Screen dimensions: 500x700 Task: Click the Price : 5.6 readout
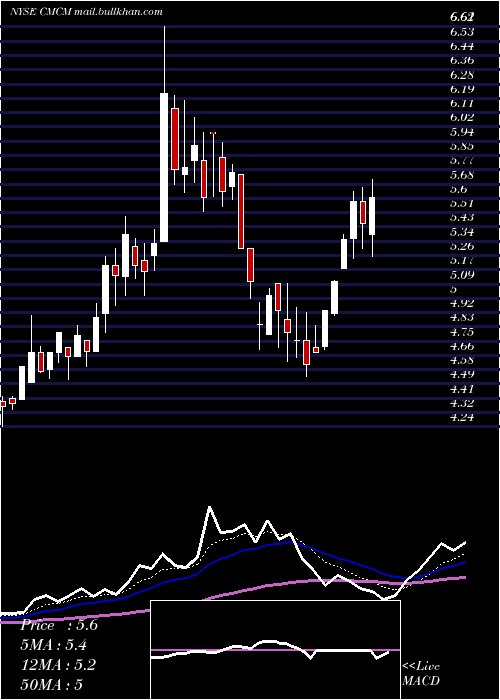coord(59,625)
